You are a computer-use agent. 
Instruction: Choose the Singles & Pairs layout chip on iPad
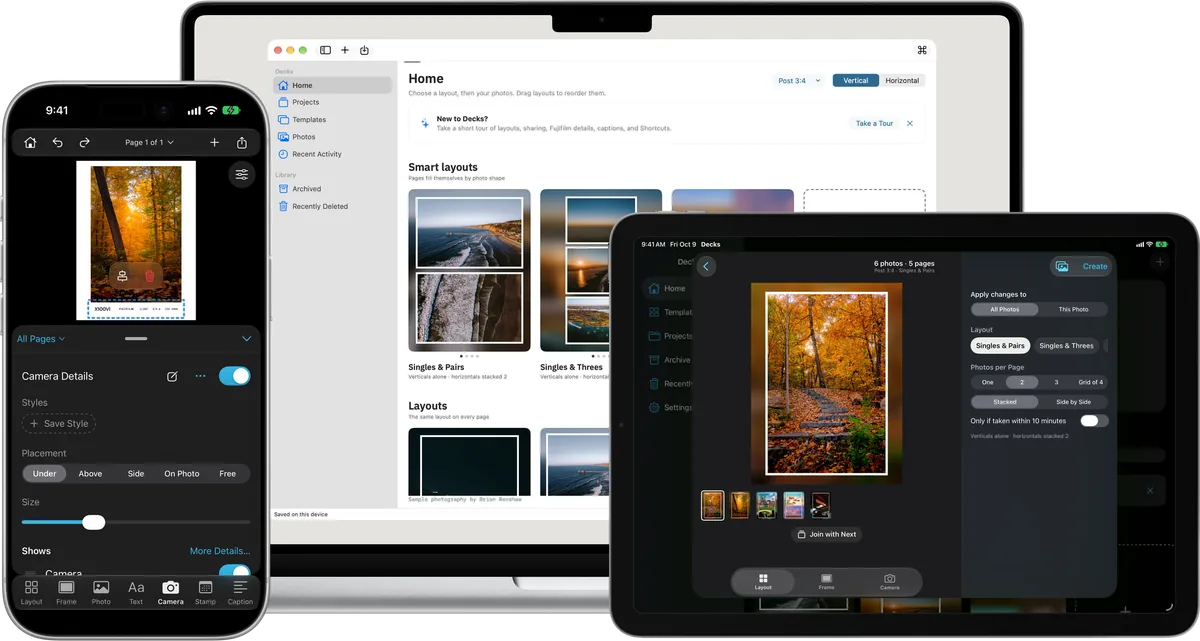coord(1000,345)
